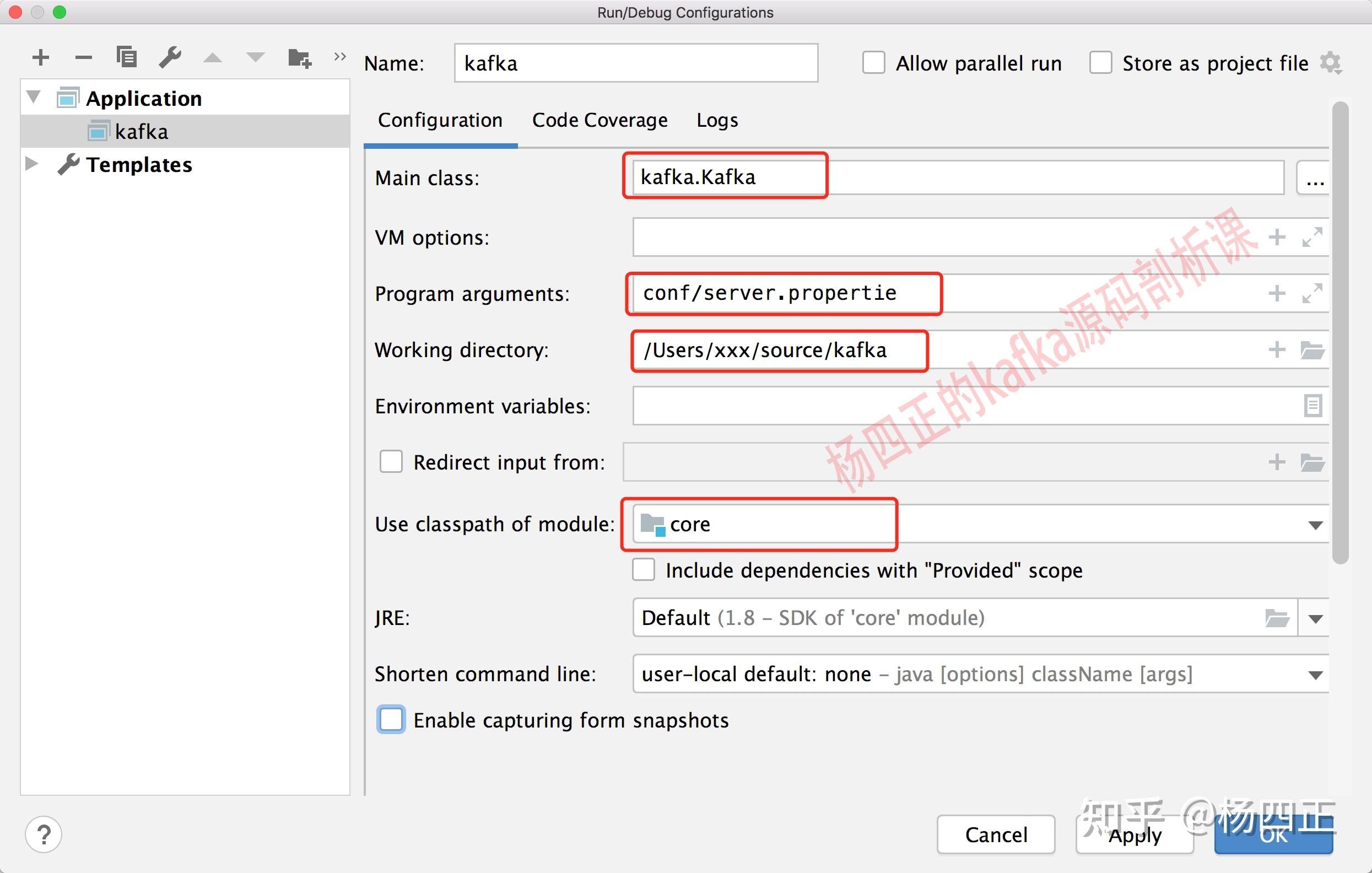1372x873 pixels.
Task: Toggle Enable capturing form snapshots
Action: tap(391, 720)
